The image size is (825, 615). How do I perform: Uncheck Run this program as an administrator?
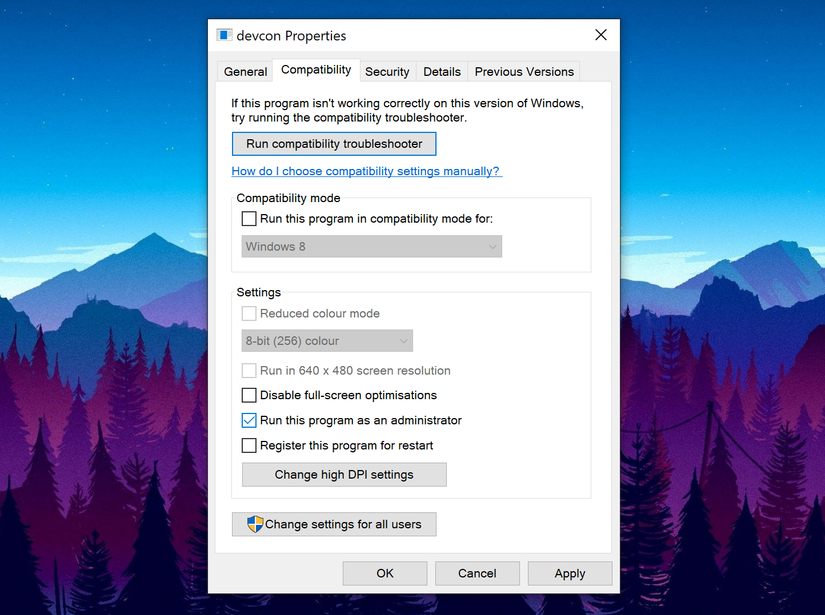pos(248,420)
